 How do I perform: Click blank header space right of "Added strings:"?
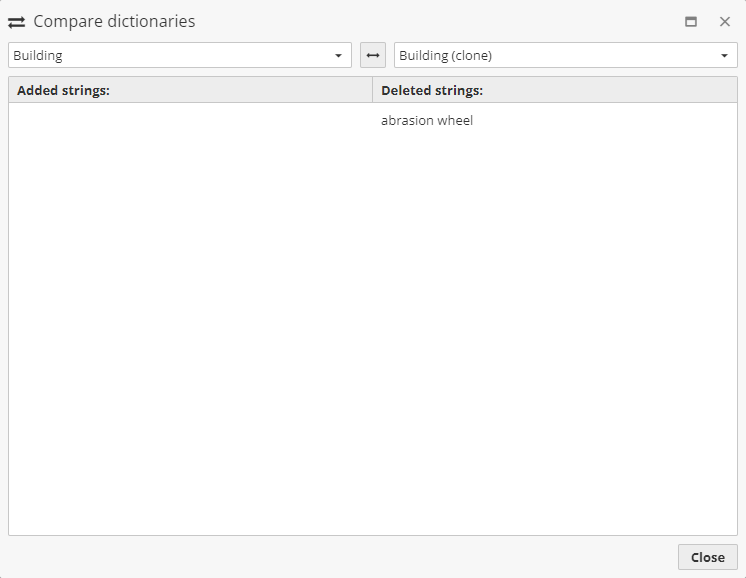pyautogui.click(x=240, y=90)
